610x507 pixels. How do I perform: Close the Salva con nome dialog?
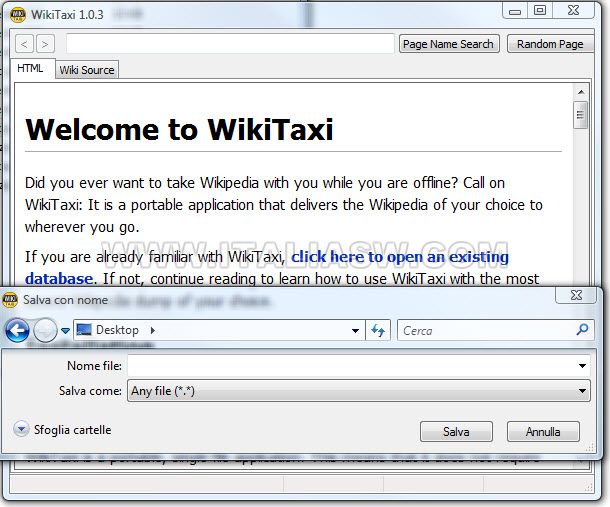(576, 295)
